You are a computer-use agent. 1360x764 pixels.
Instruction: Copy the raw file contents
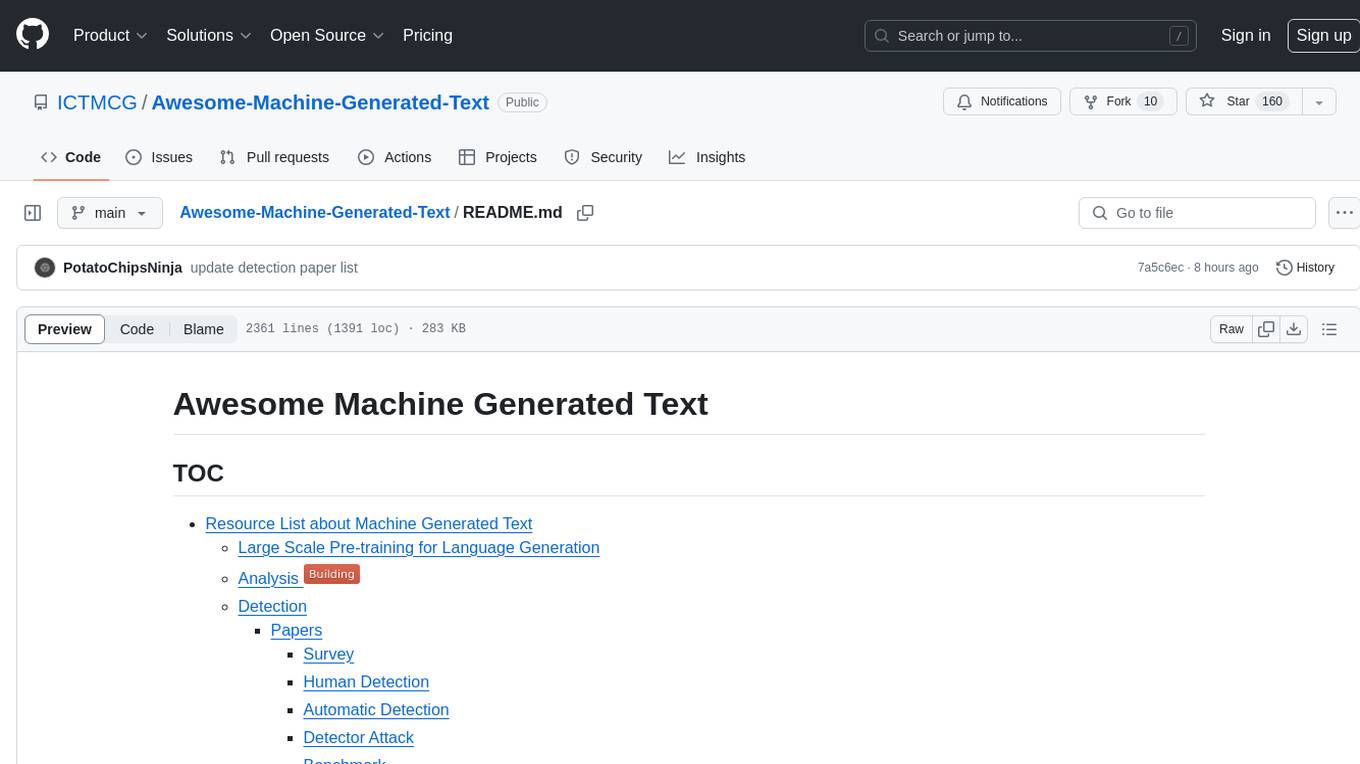tap(1266, 329)
